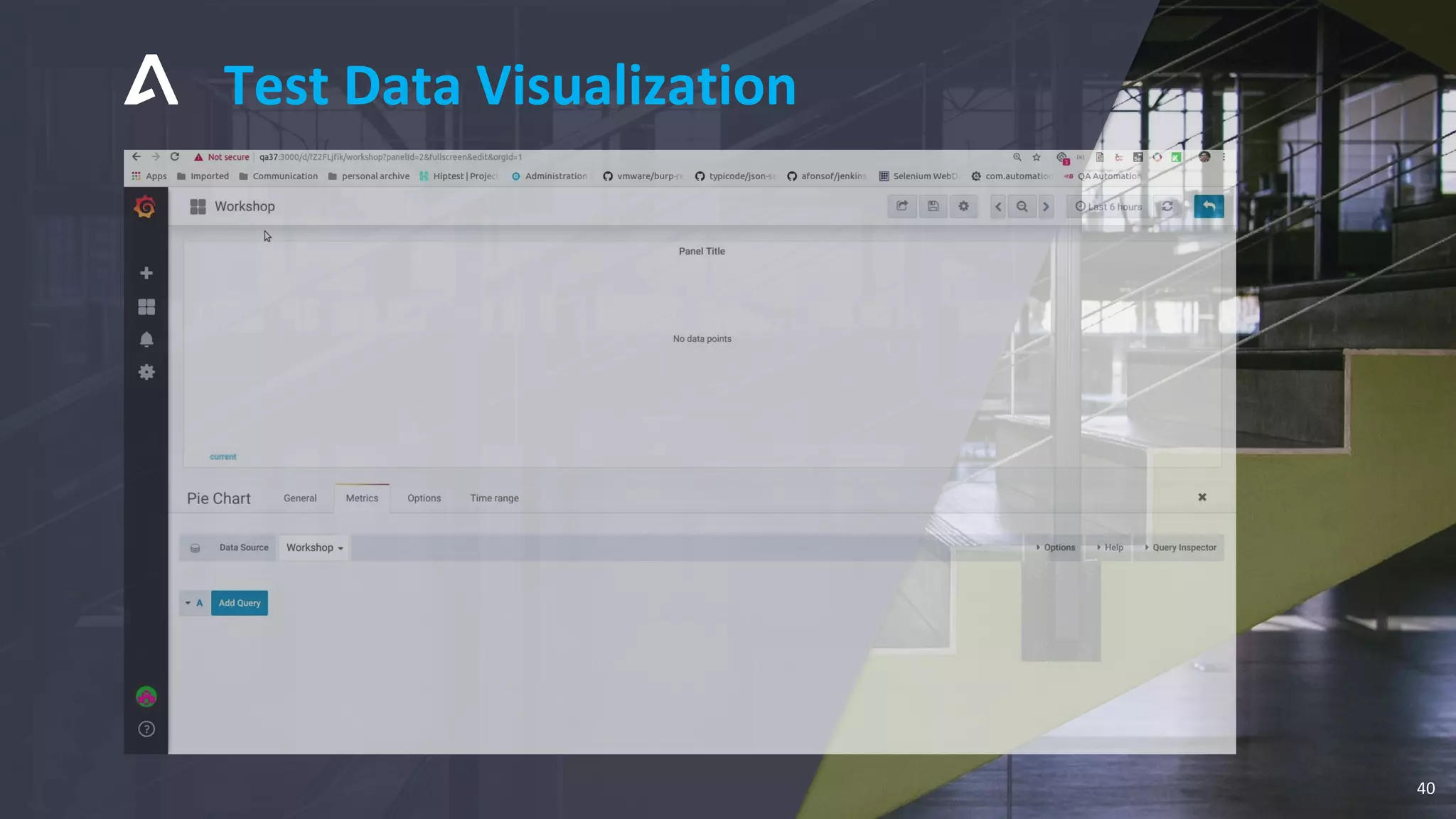
Task: Open the Hiptest bookmark
Action: pos(459,176)
